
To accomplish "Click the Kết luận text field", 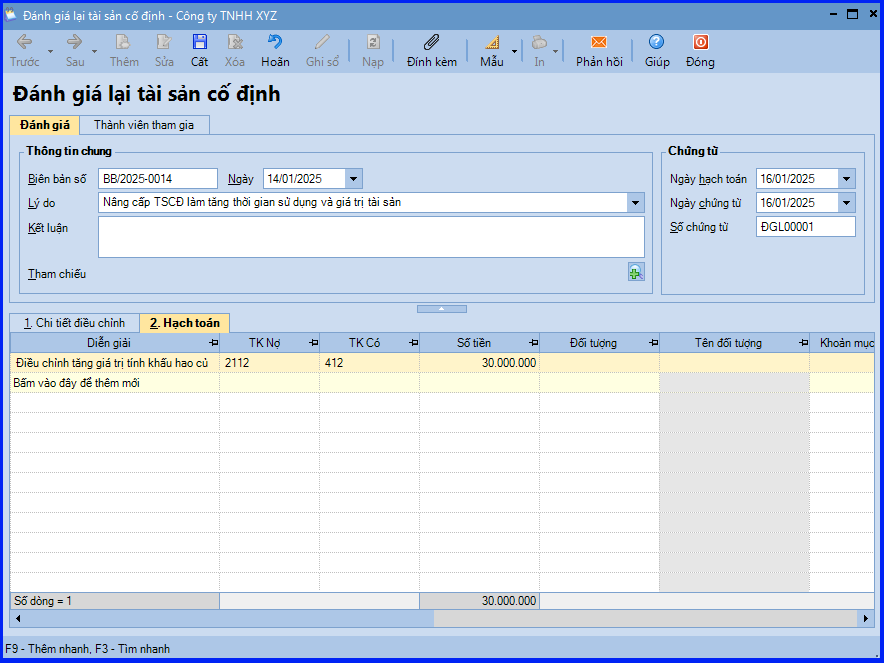I will [x=370, y=237].
